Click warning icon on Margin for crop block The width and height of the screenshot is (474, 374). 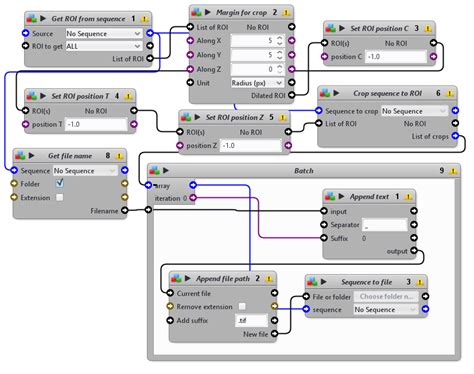pos(286,13)
